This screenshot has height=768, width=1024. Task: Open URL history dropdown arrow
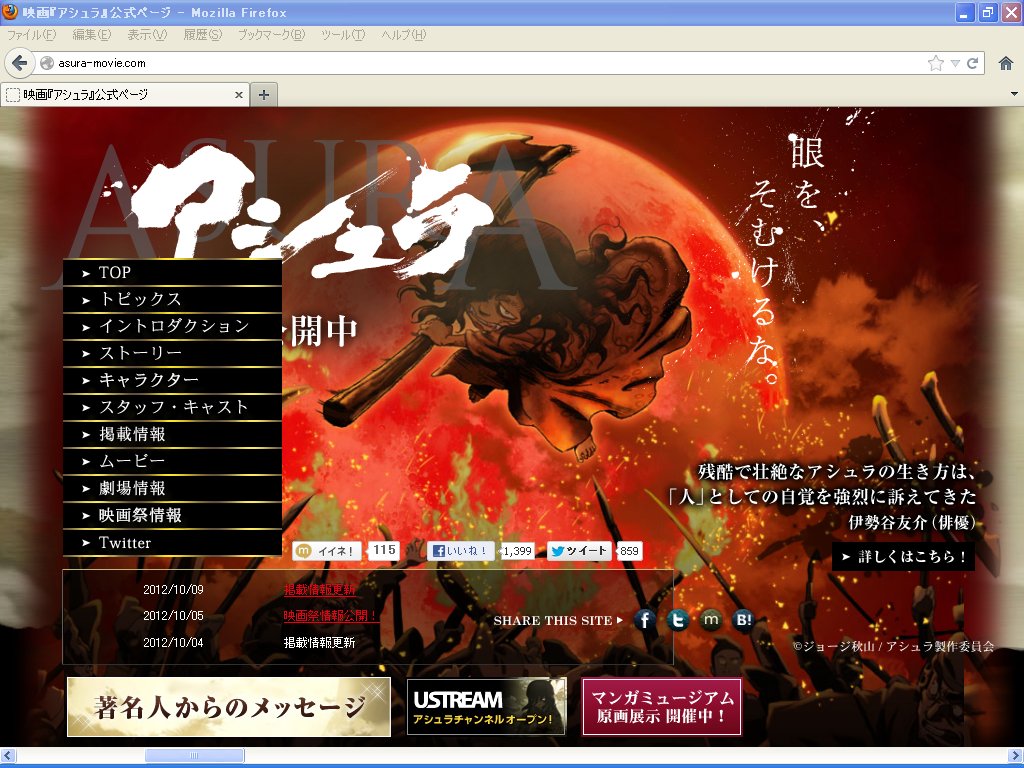(x=955, y=63)
